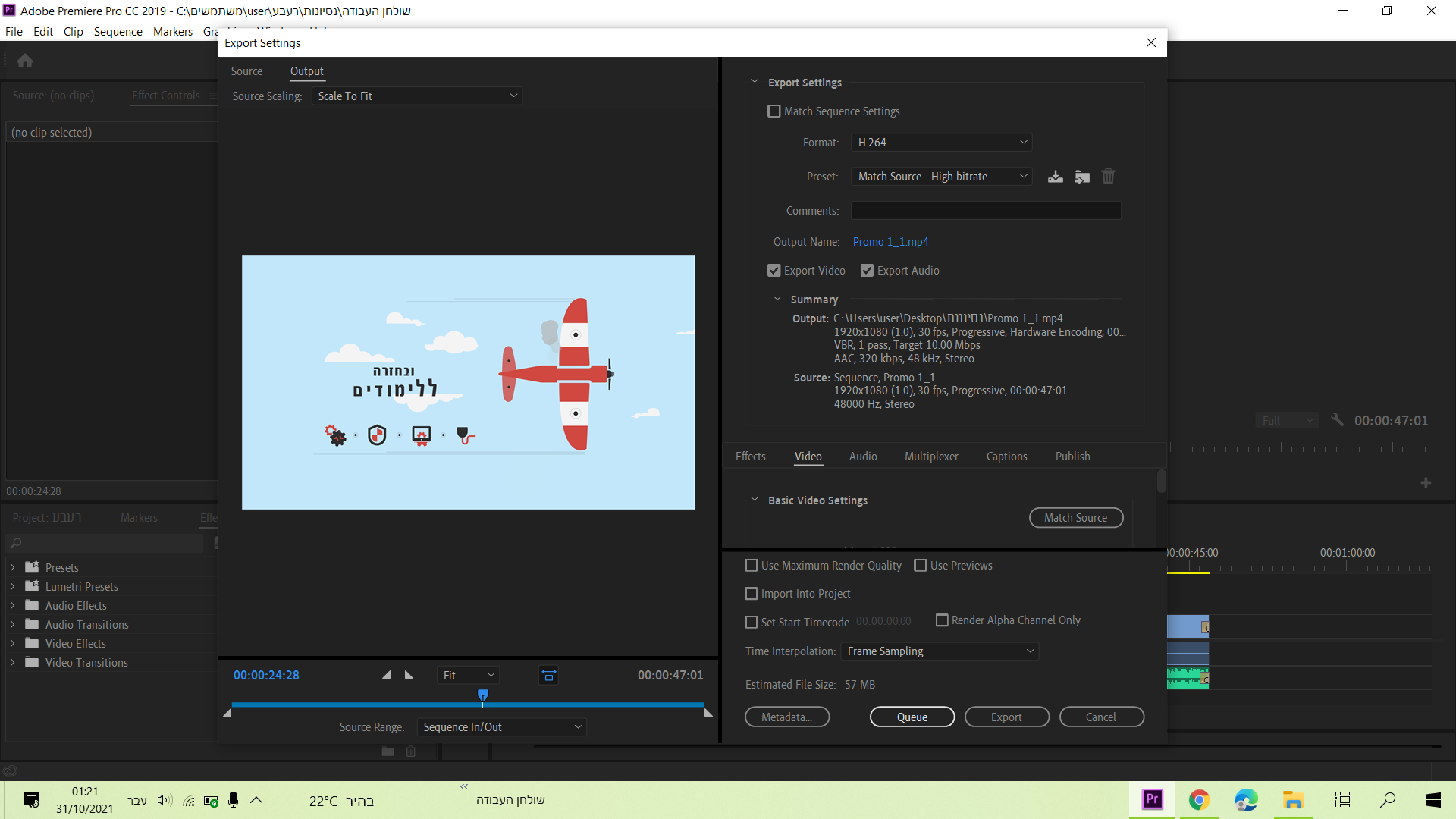This screenshot has width=1456, height=819.
Task: Open the Time Interpolation dropdown
Action: point(940,651)
